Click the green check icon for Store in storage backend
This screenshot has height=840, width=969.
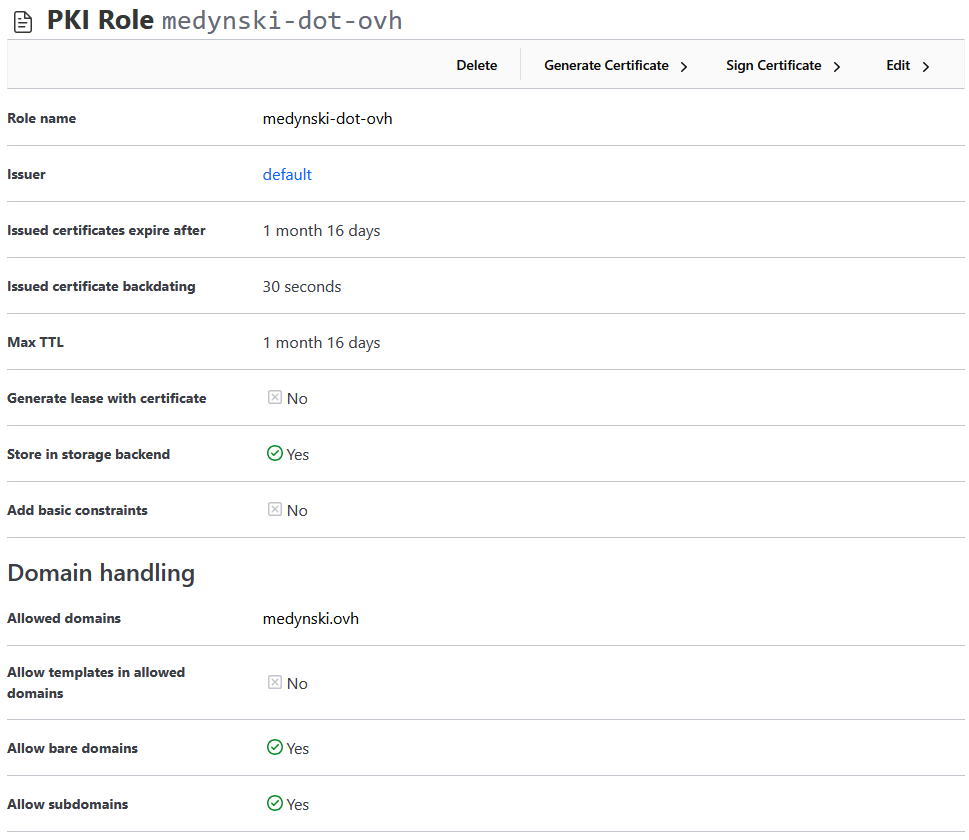tap(275, 454)
